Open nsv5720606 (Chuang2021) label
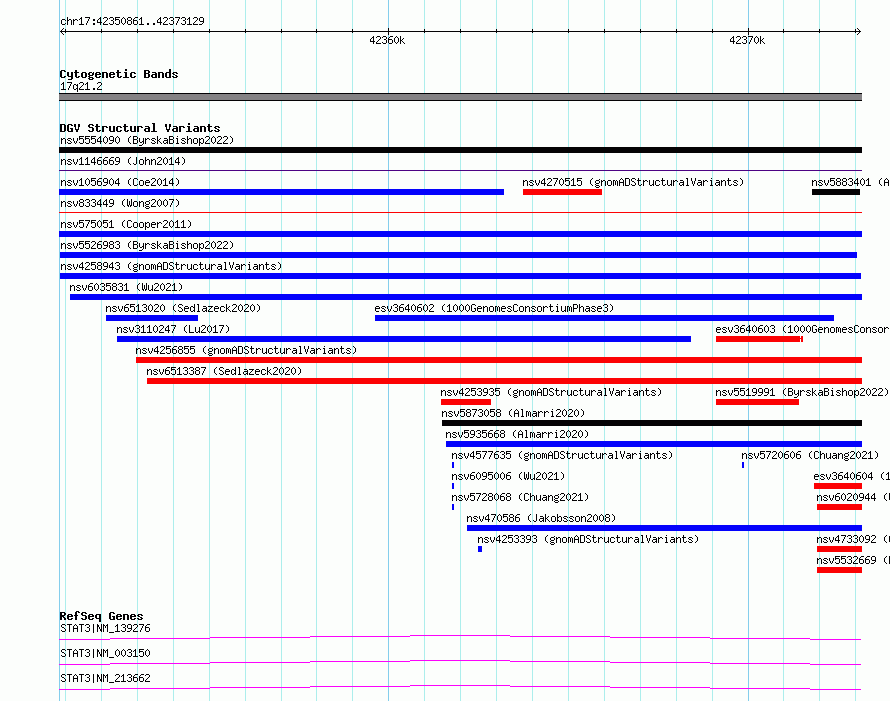 click(810, 455)
